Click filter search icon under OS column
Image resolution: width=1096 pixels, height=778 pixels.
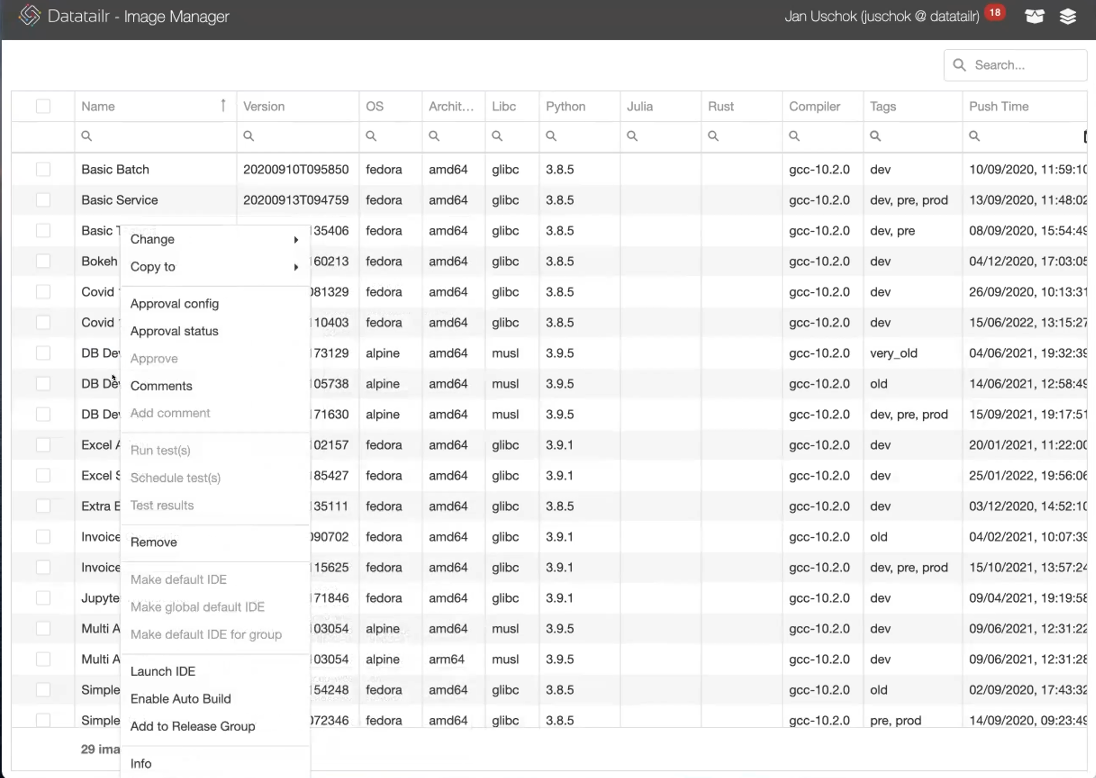371,136
